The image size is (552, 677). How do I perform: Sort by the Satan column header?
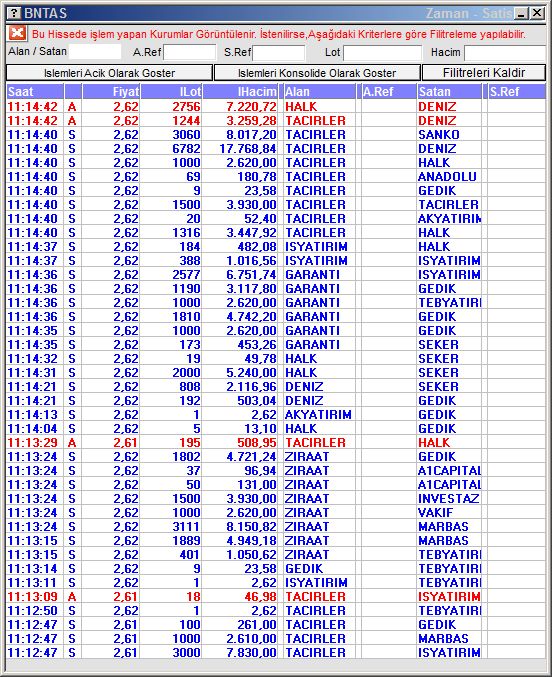[449, 92]
